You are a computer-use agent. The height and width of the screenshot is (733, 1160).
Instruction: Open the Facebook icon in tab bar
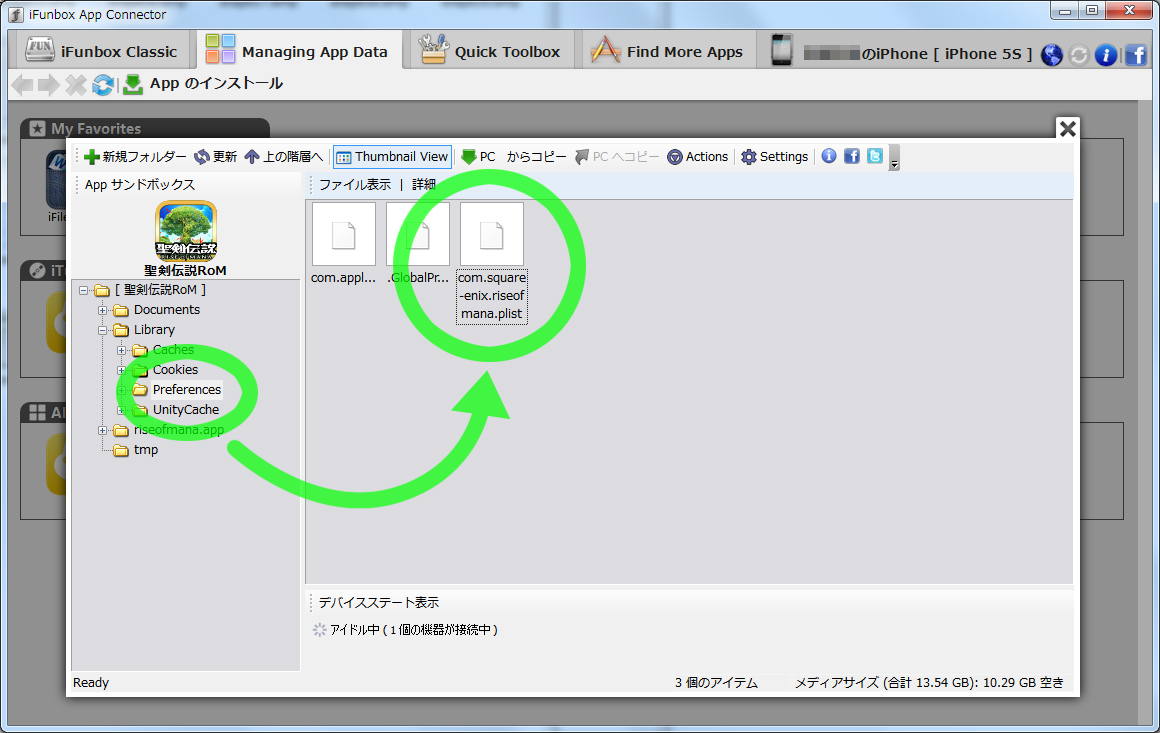[1136, 55]
